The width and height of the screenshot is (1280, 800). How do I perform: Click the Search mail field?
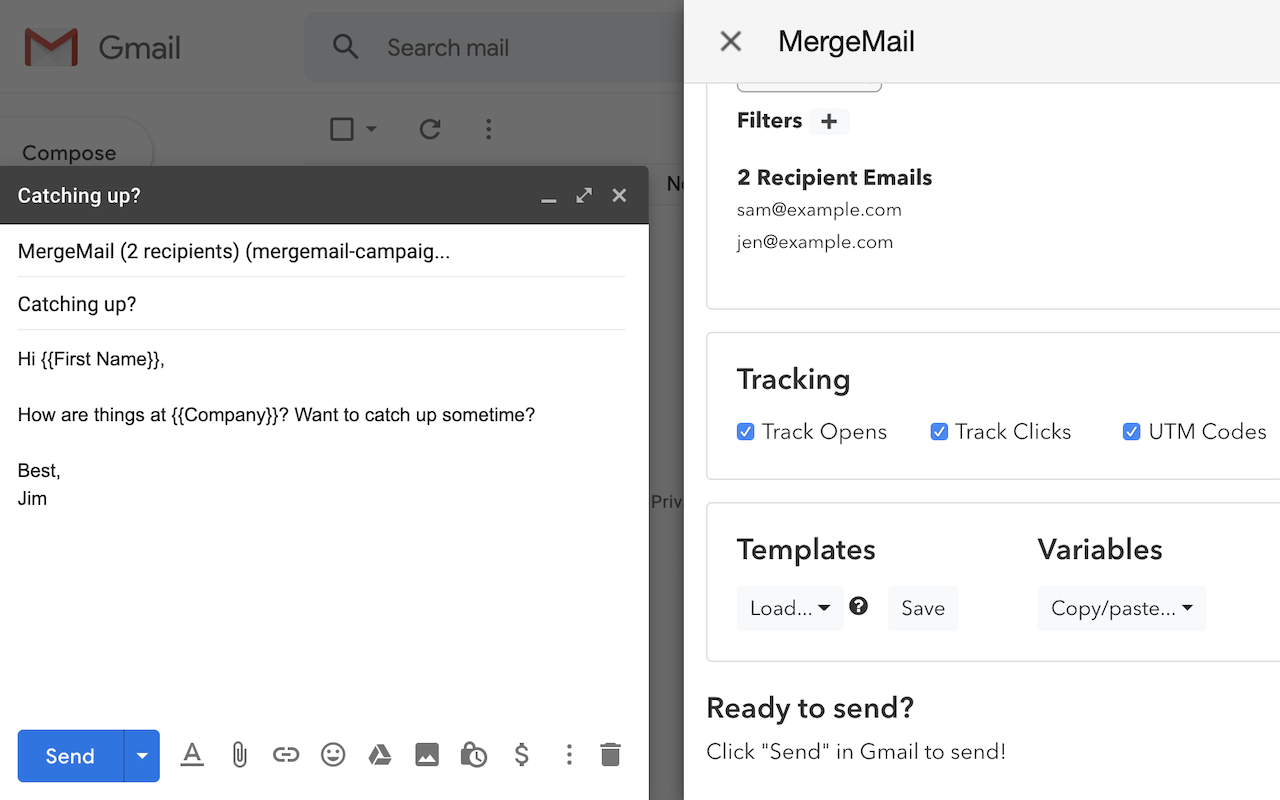pyautogui.click(x=494, y=47)
